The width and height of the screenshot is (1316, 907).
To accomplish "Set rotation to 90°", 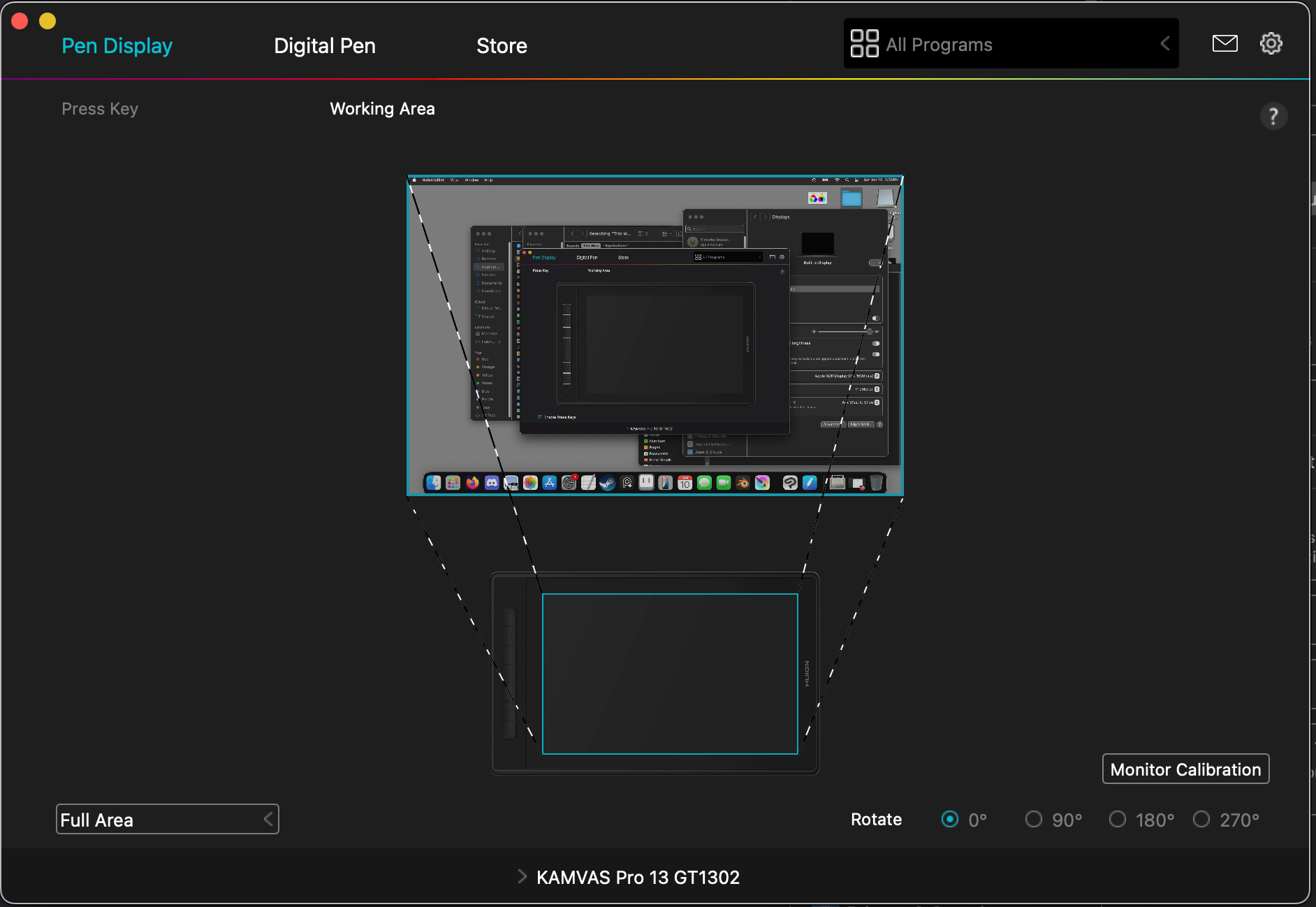I will point(1034,819).
